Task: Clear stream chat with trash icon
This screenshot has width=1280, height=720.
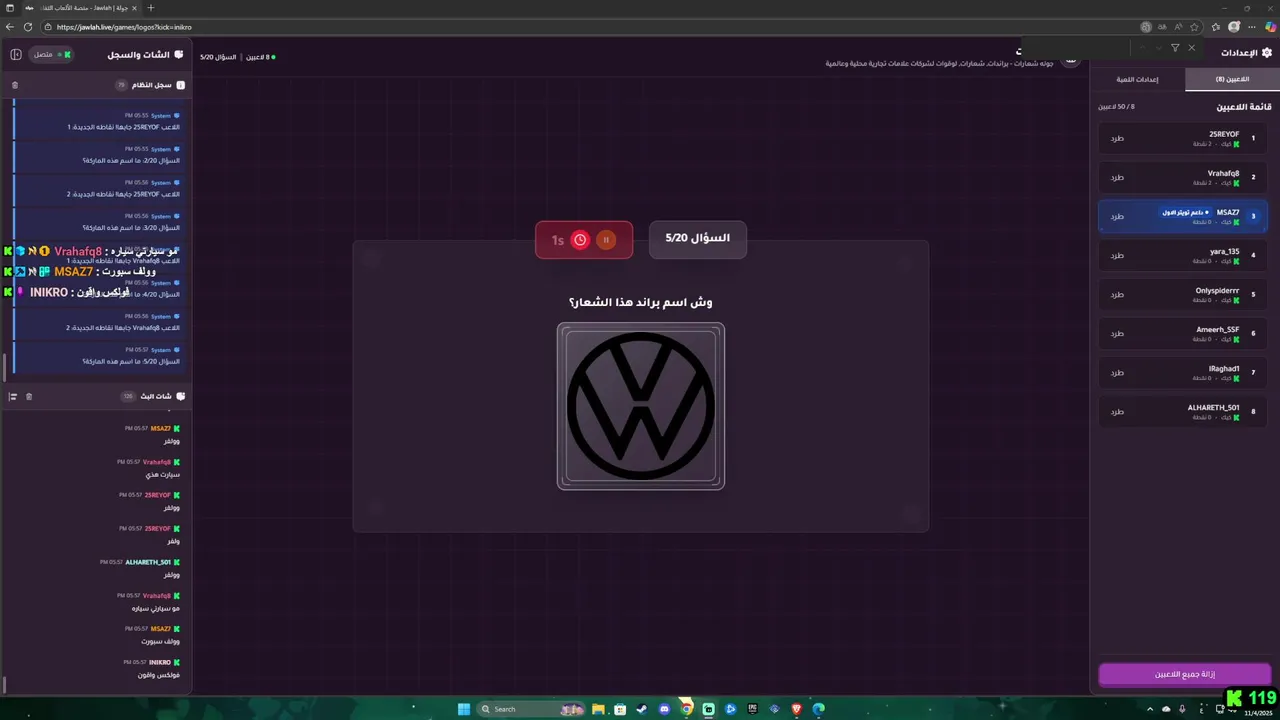Action: point(29,396)
